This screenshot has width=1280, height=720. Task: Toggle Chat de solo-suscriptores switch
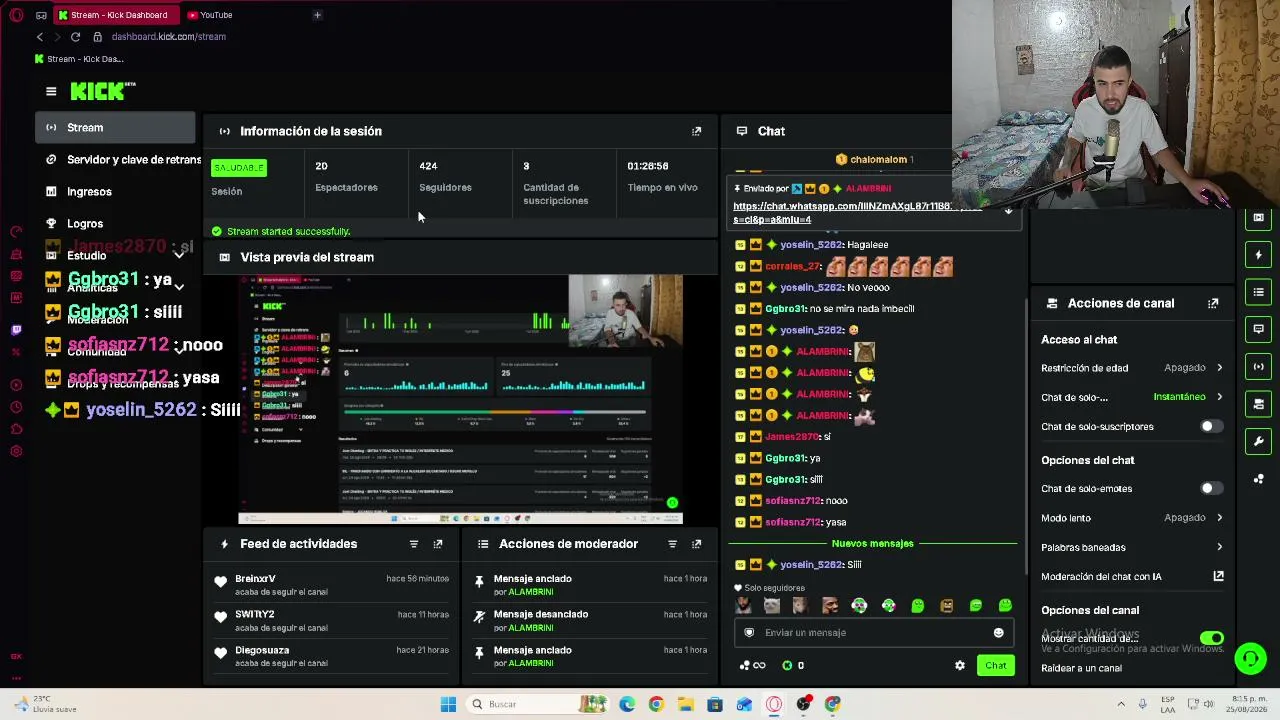(x=1211, y=427)
